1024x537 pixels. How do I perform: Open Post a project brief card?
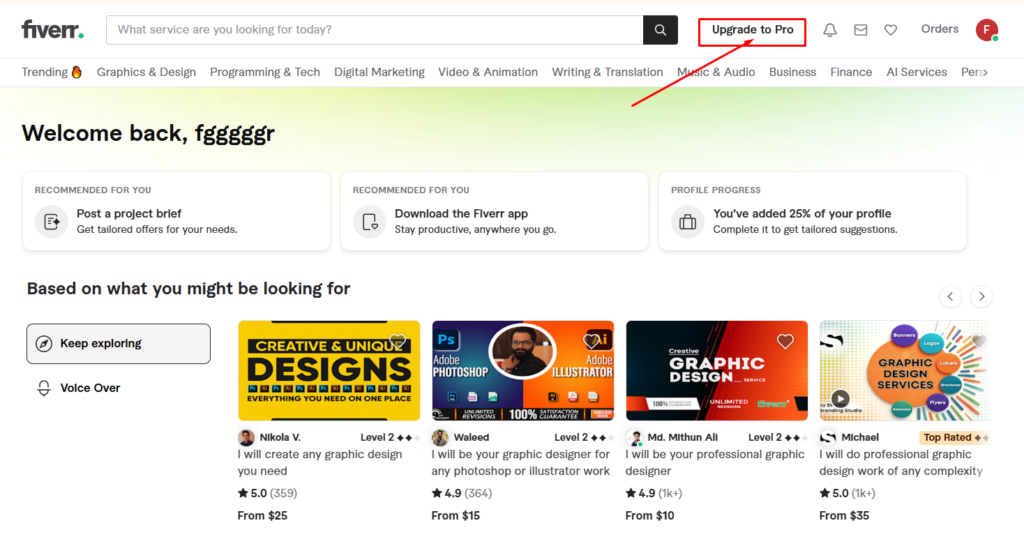point(176,211)
